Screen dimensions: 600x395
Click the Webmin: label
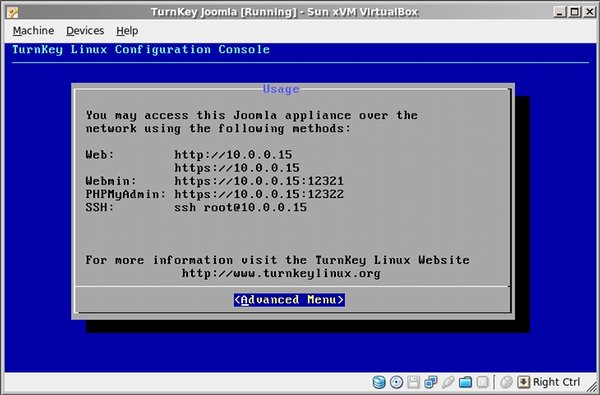[x=111, y=181]
